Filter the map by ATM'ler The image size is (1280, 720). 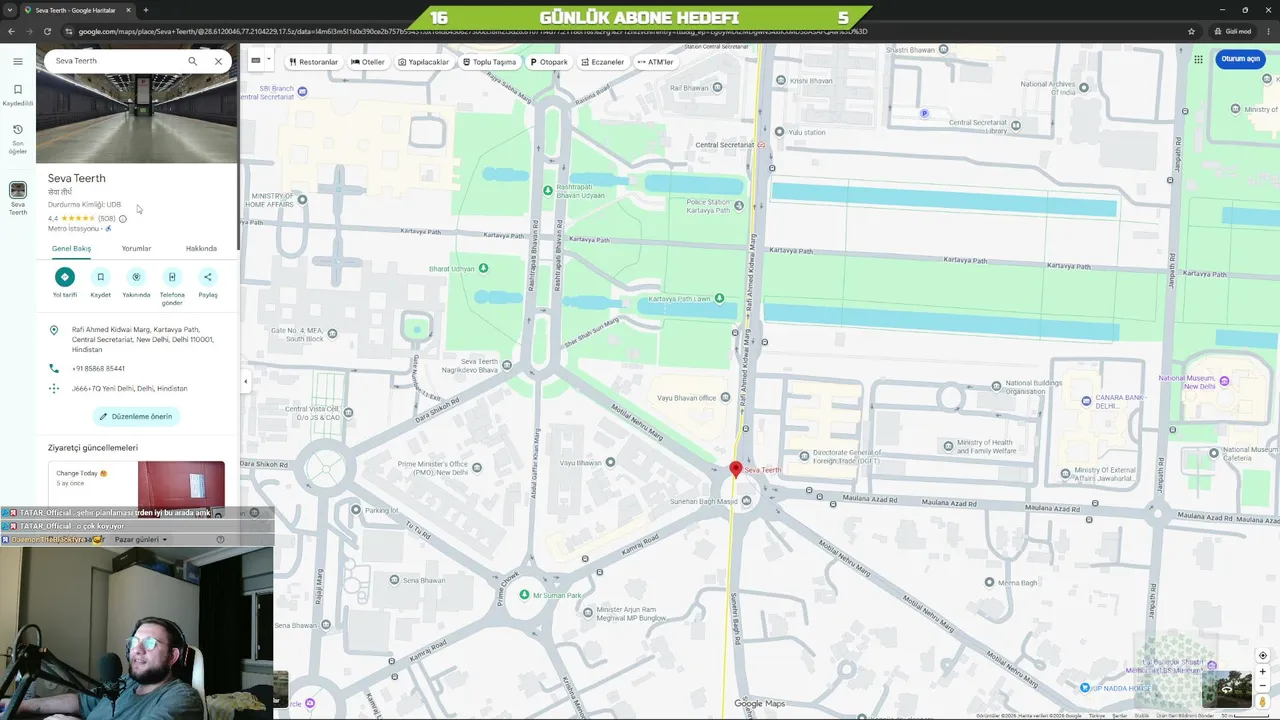tap(656, 62)
